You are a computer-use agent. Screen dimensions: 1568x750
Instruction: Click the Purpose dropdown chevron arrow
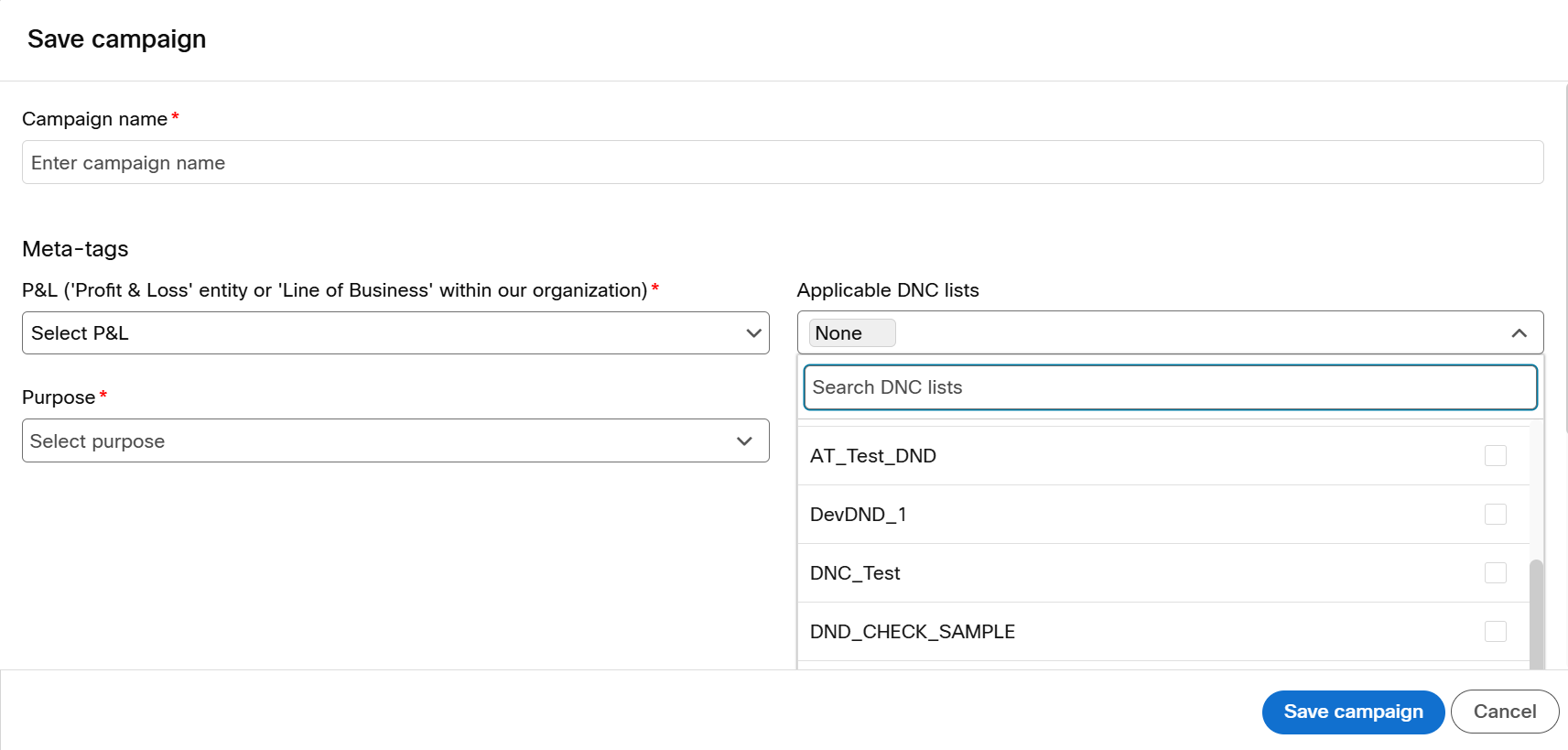click(x=744, y=441)
